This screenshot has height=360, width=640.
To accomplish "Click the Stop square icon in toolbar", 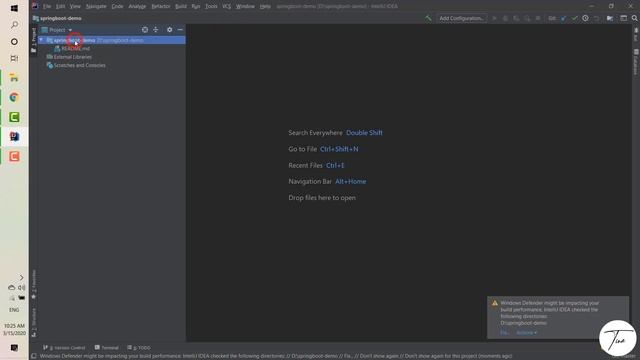I will pos(538,18).
